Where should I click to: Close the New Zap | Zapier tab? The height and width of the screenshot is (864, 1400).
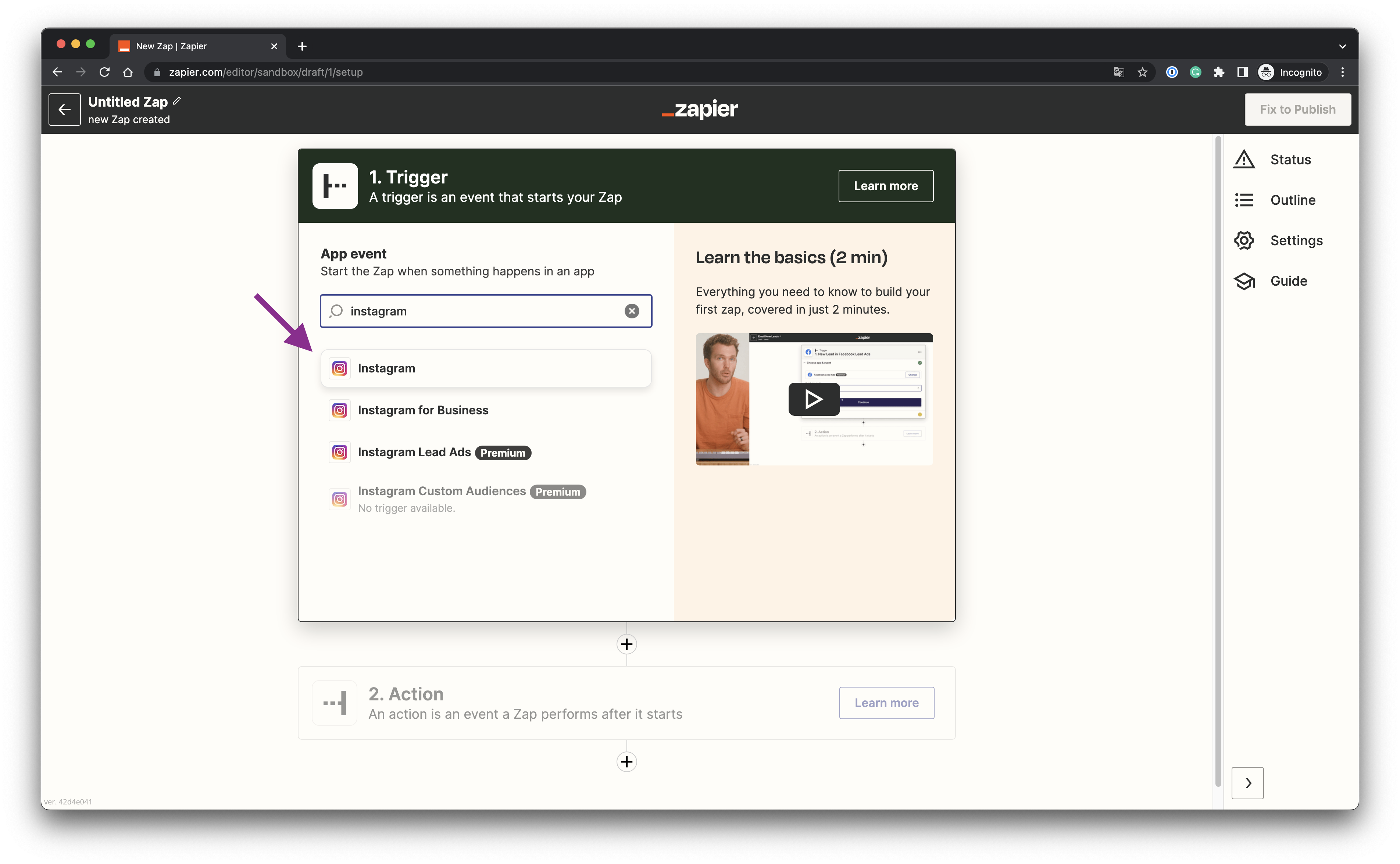point(274,46)
